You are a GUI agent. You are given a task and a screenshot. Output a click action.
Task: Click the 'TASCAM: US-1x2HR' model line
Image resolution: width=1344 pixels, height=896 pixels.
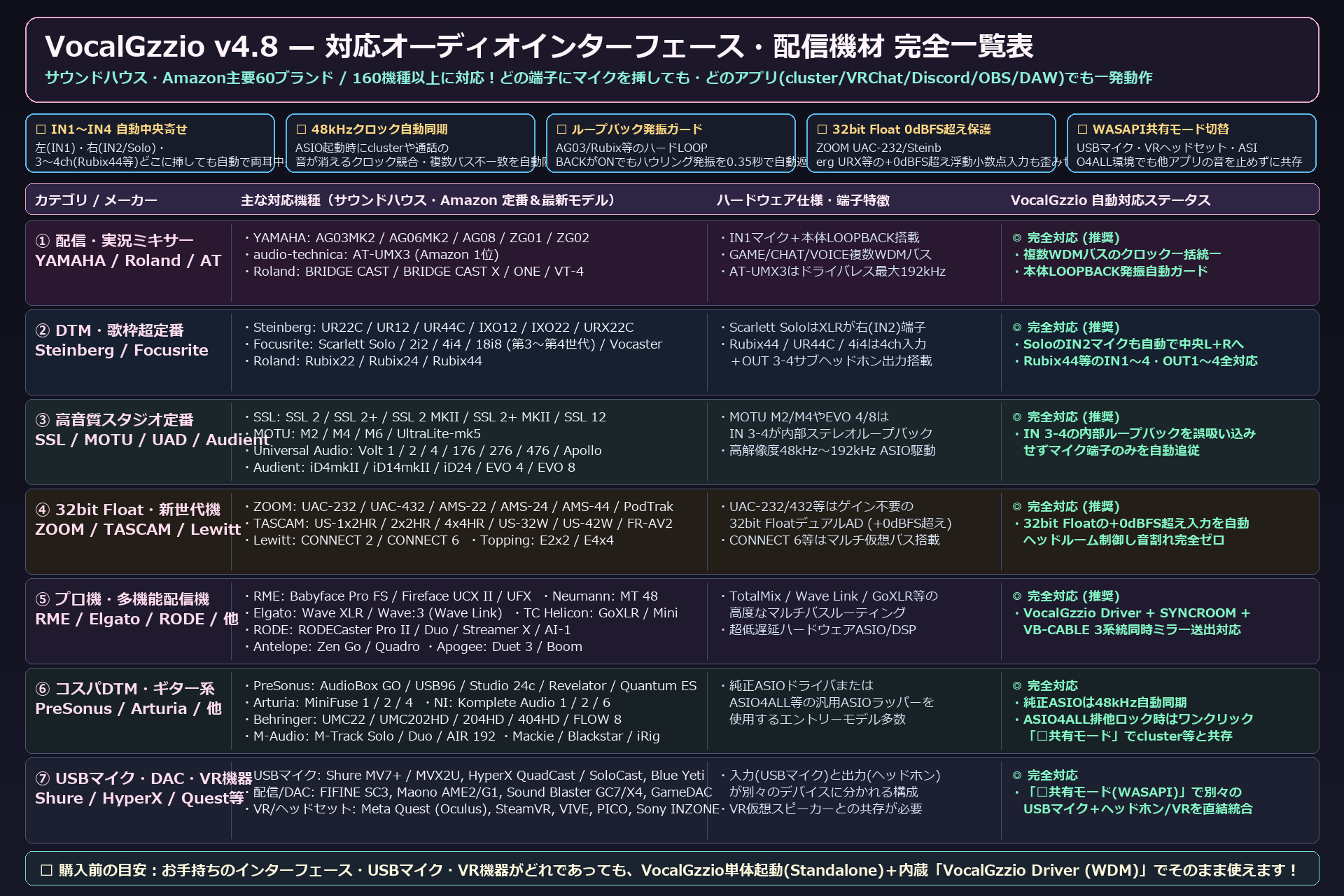458,524
